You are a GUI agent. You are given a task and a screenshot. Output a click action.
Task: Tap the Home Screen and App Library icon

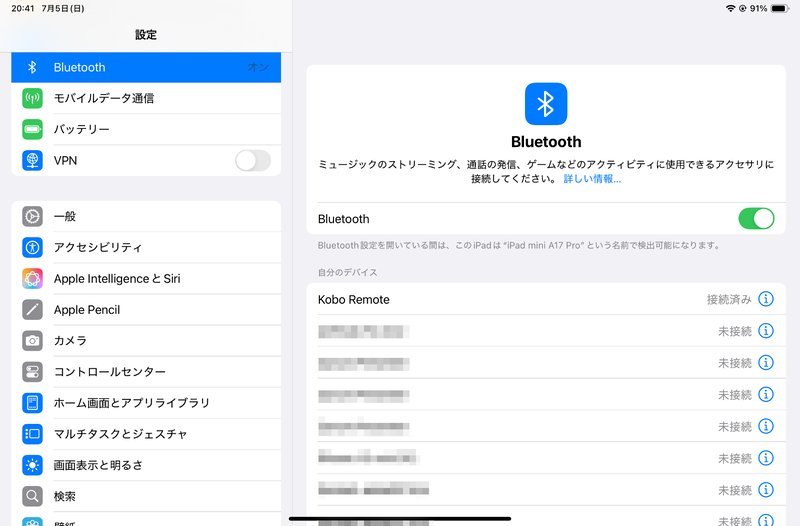[32, 403]
